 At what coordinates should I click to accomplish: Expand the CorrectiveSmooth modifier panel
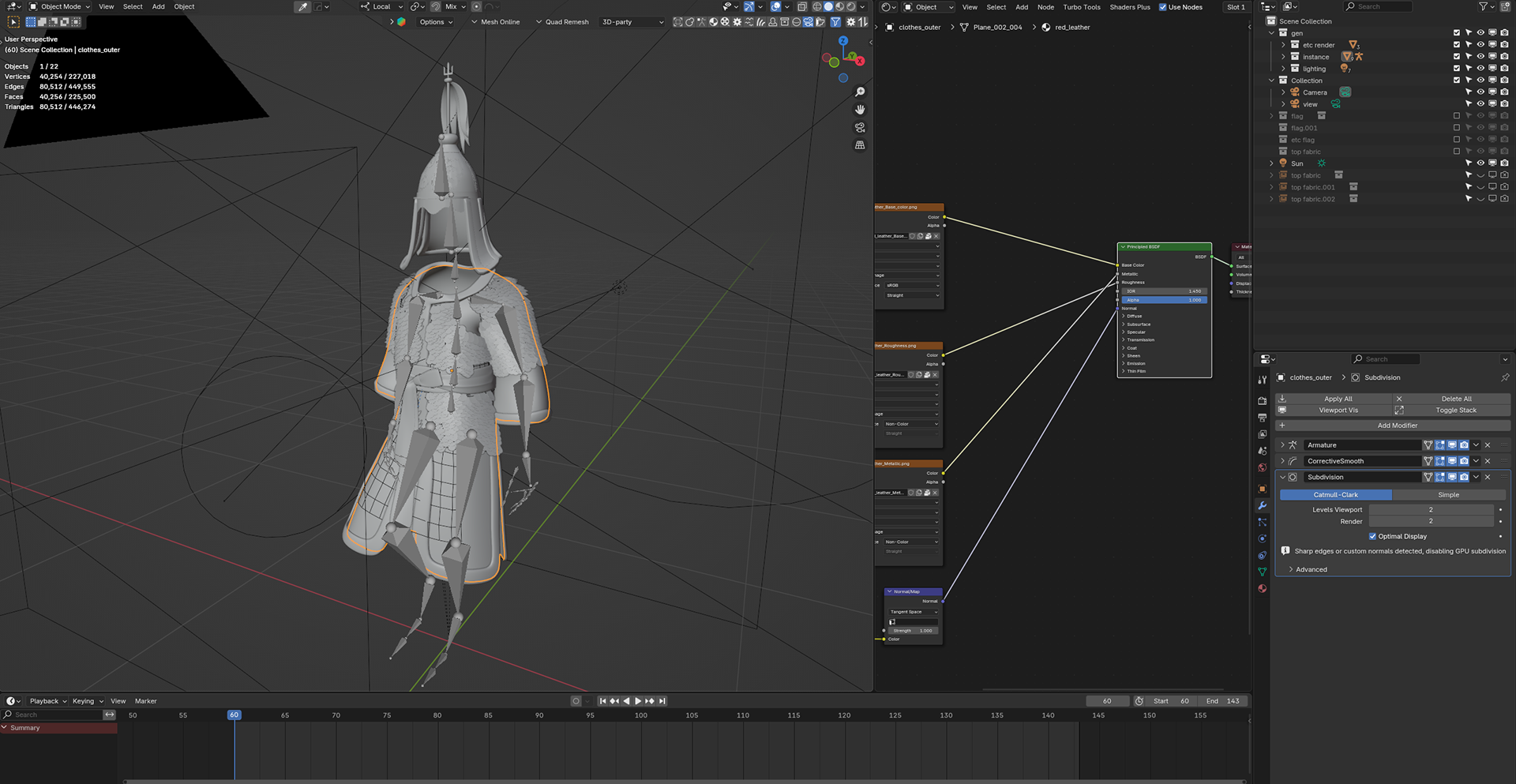pyautogui.click(x=1282, y=461)
